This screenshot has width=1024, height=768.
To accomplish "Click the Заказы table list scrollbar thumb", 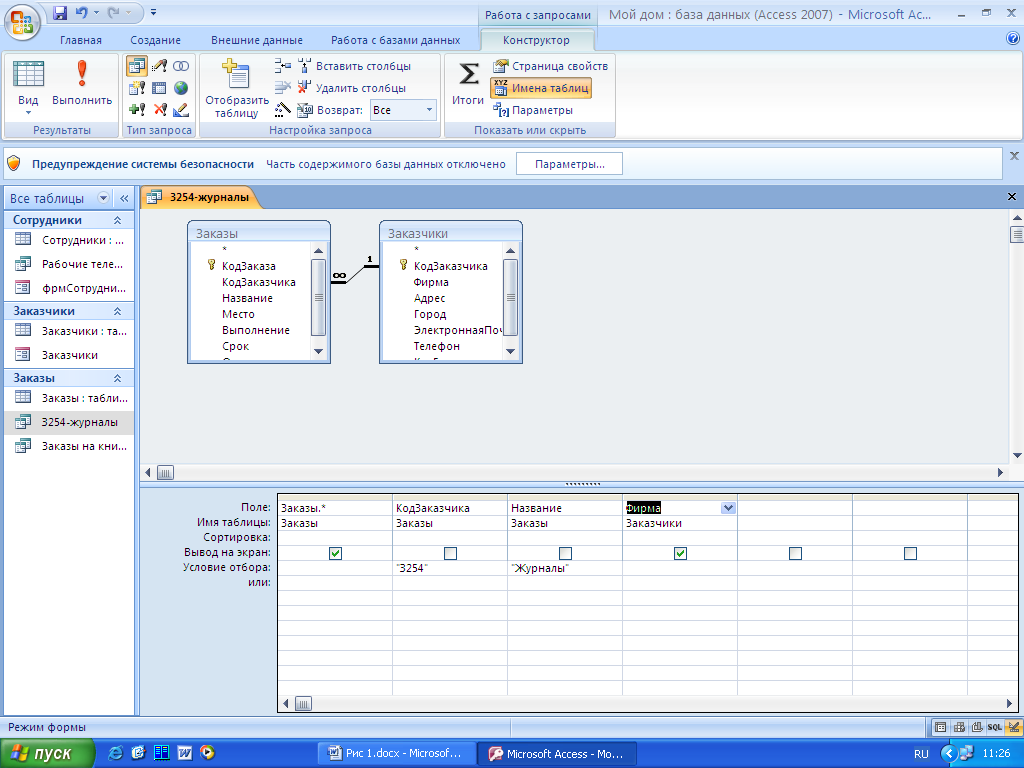I will click(318, 297).
